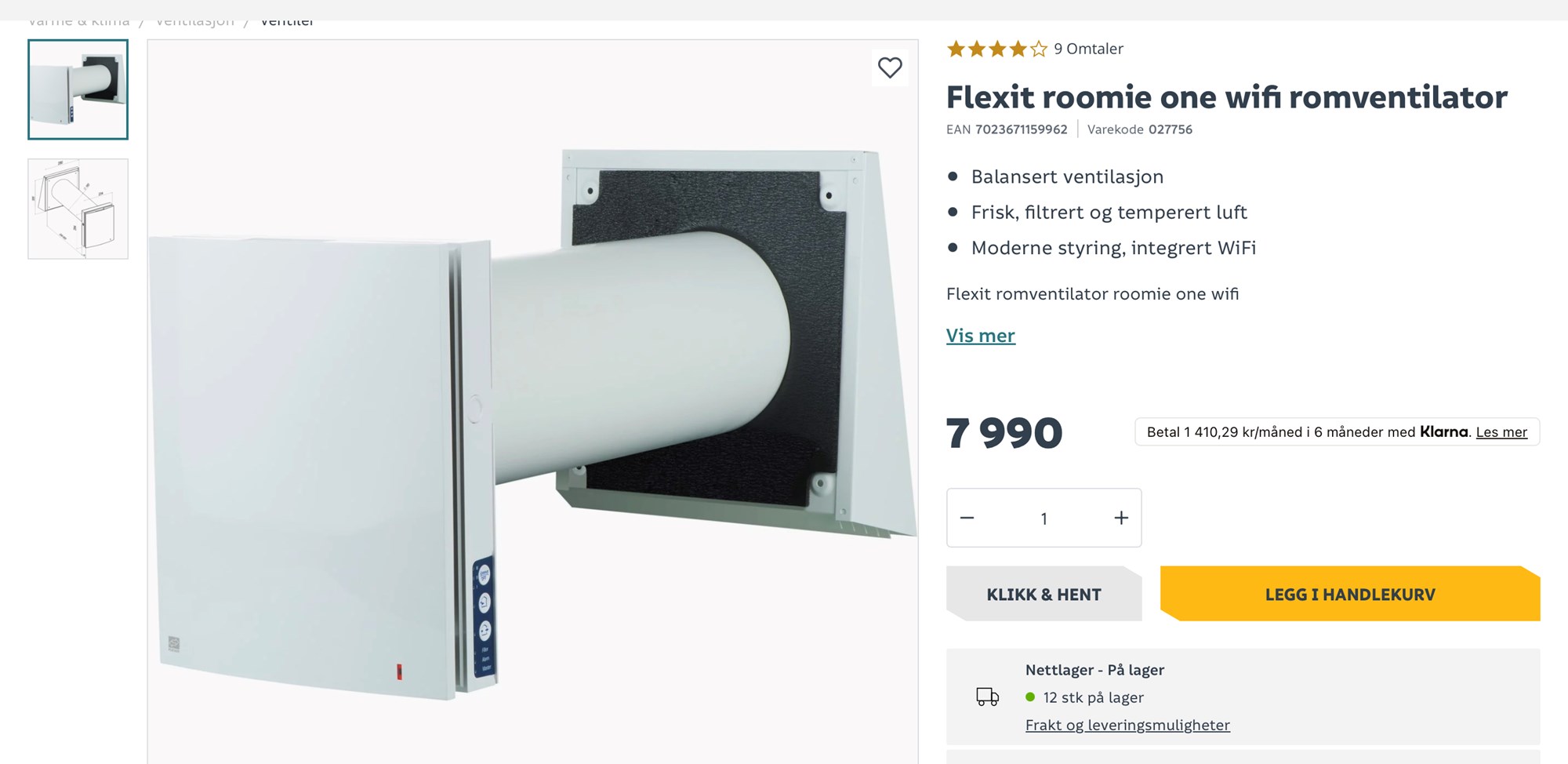Open the 9 Omtaler reviews
Screen dimensions: 1568x764
[1088, 49]
